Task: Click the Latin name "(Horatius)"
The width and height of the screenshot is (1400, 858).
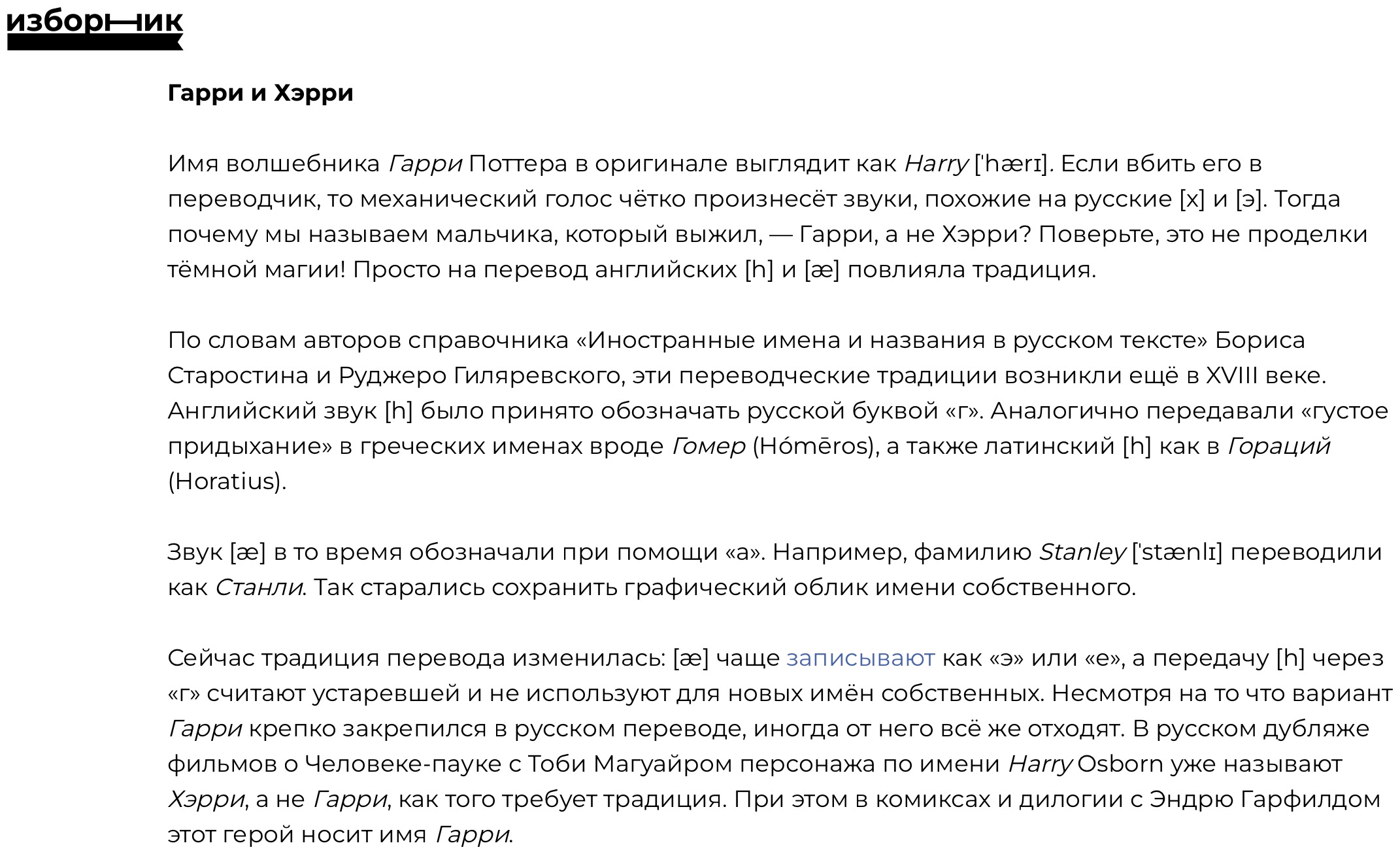Action: (227, 481)
